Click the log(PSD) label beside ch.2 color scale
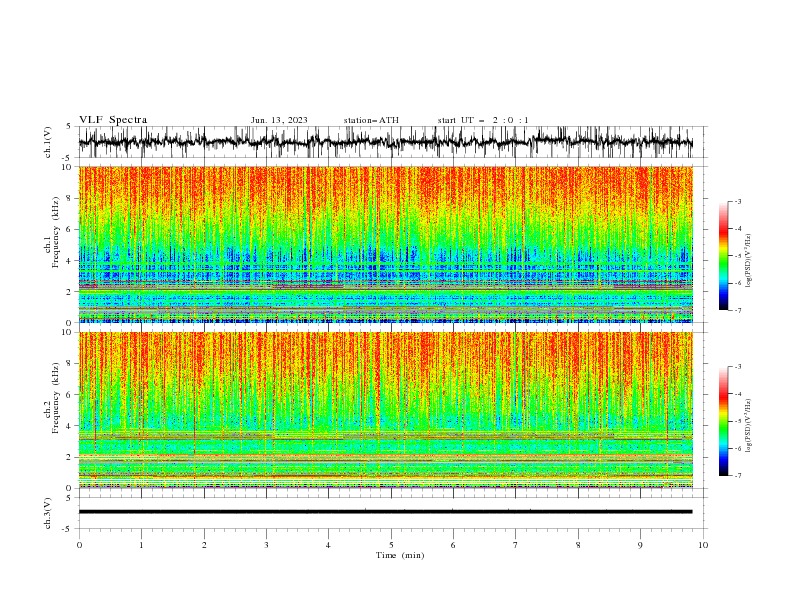The width and height of the screenshot is (792, 612). (x=749, y=425)
